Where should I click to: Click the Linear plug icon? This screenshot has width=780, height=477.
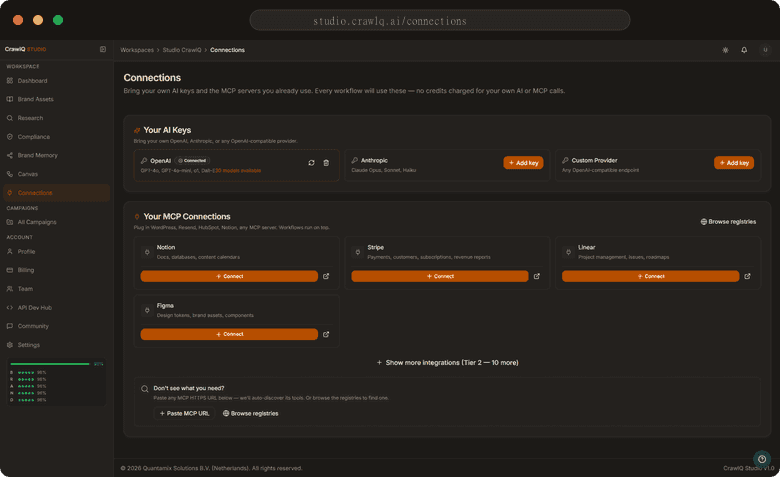tap(569, 252)
